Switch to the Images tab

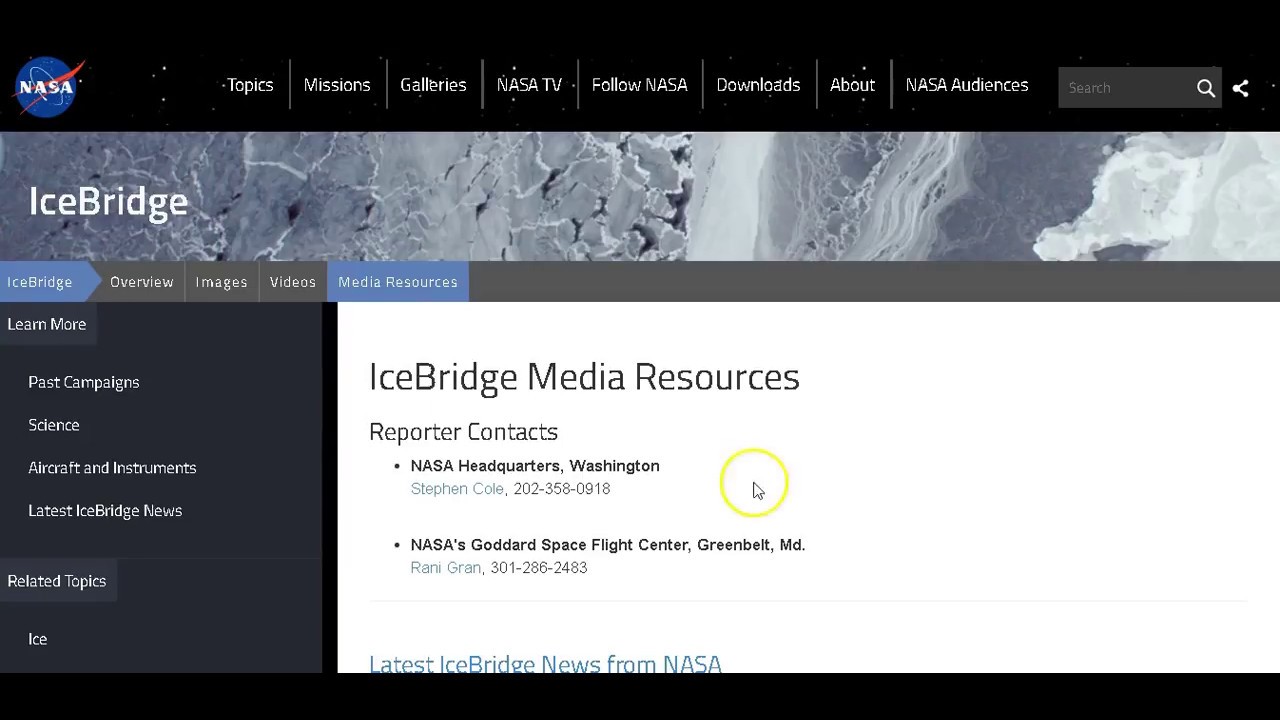click(x=221, y=282)
